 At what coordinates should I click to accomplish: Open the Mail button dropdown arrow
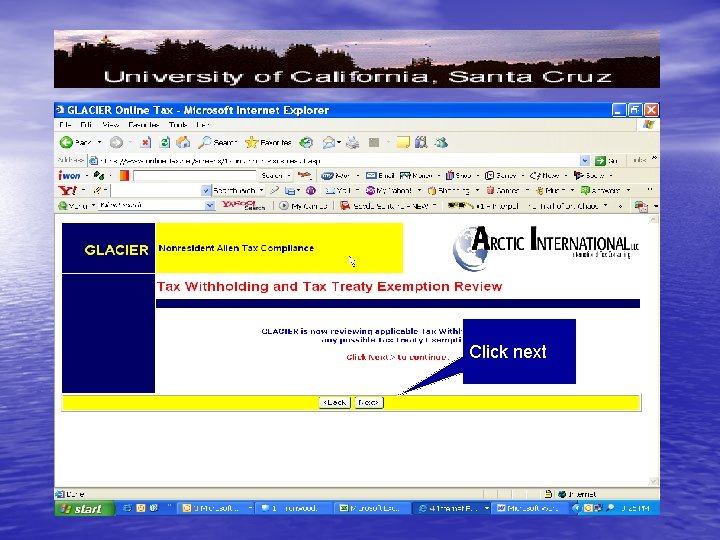coord(339,143)
